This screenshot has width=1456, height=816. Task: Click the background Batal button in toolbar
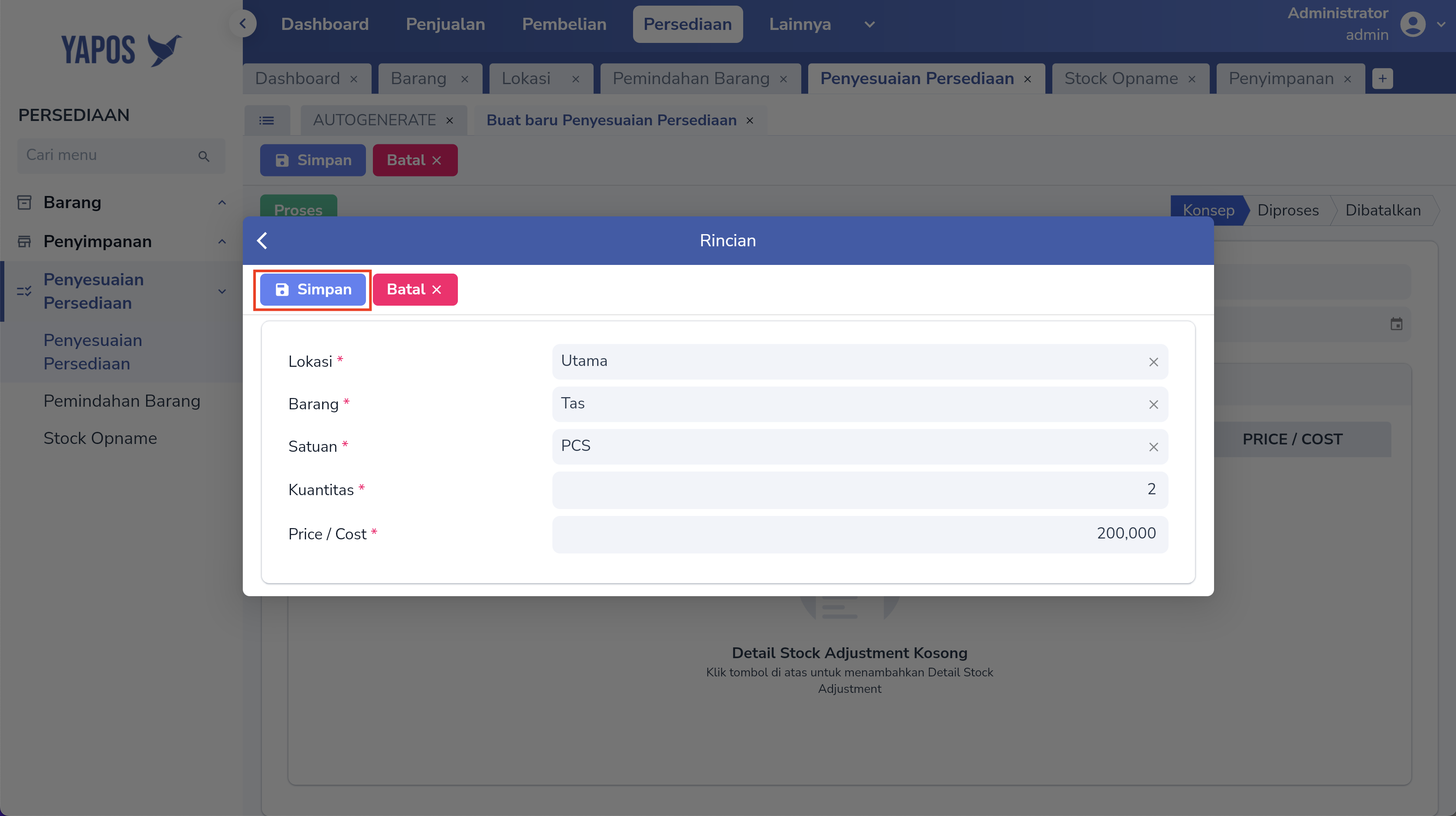pos(415,160)
